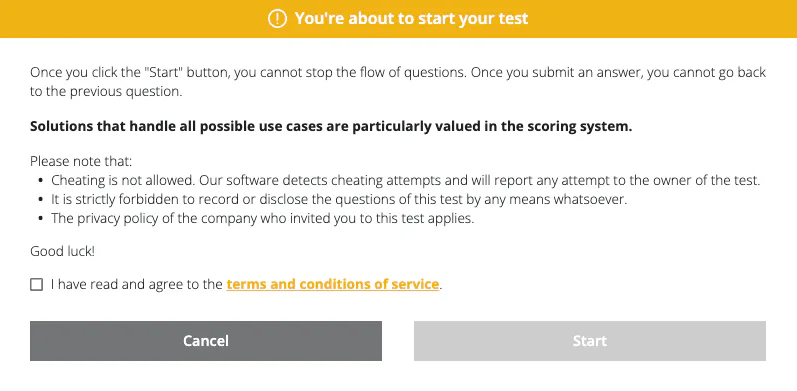Tick the terms agreement checkbox

[37, 284]
